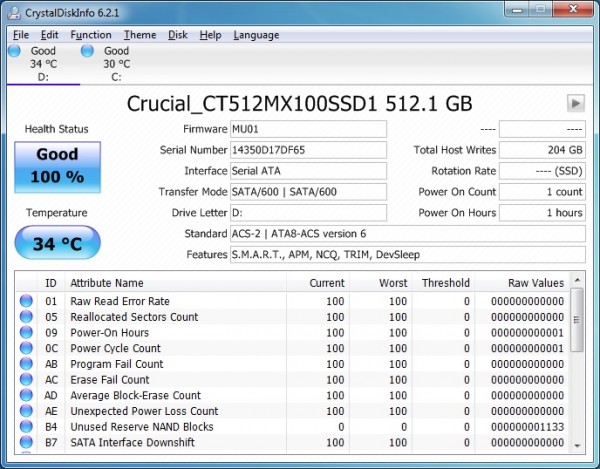Click status orb for SATA Interface Downshift

(26, 442)
